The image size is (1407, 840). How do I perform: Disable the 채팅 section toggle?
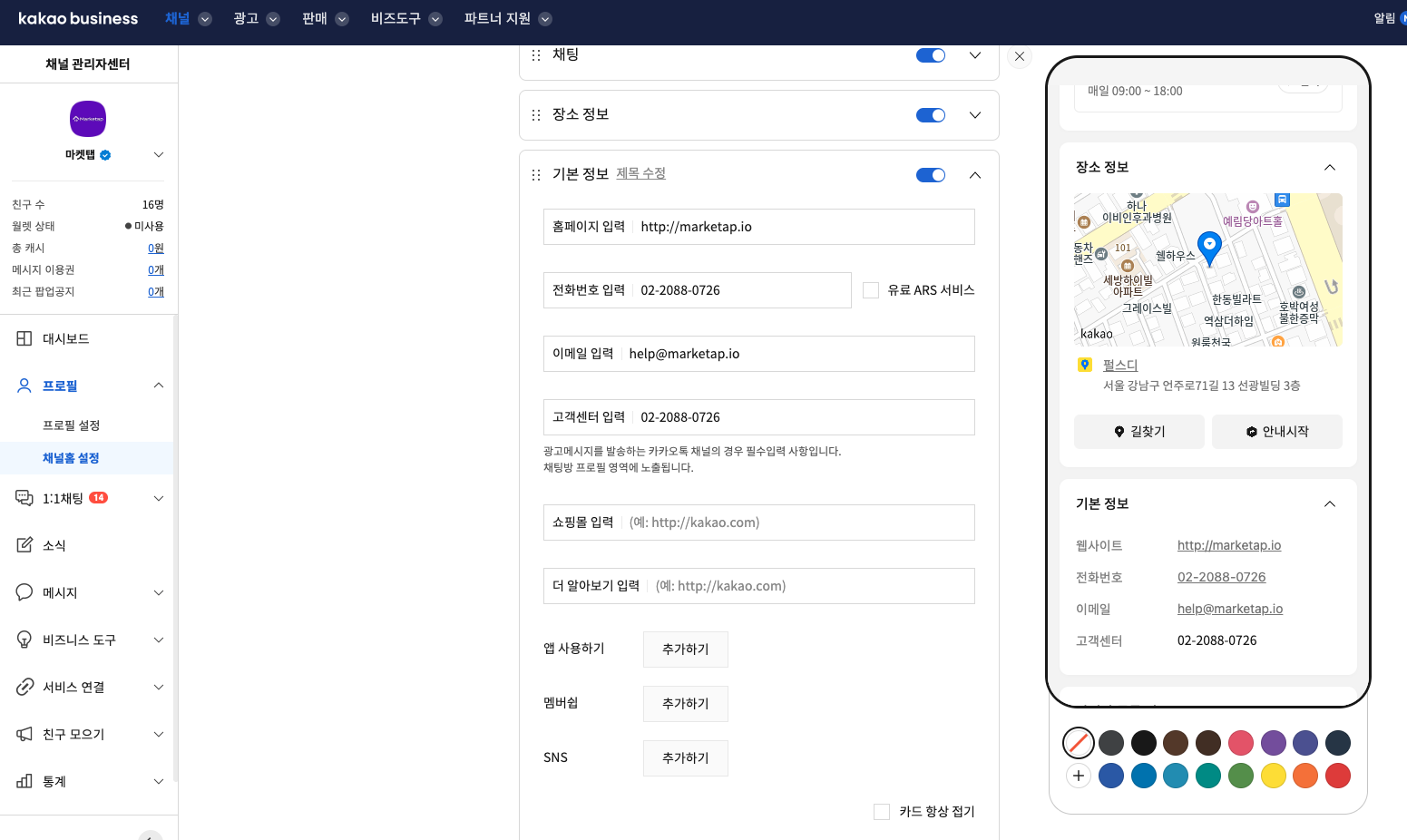tap(931, 55)
